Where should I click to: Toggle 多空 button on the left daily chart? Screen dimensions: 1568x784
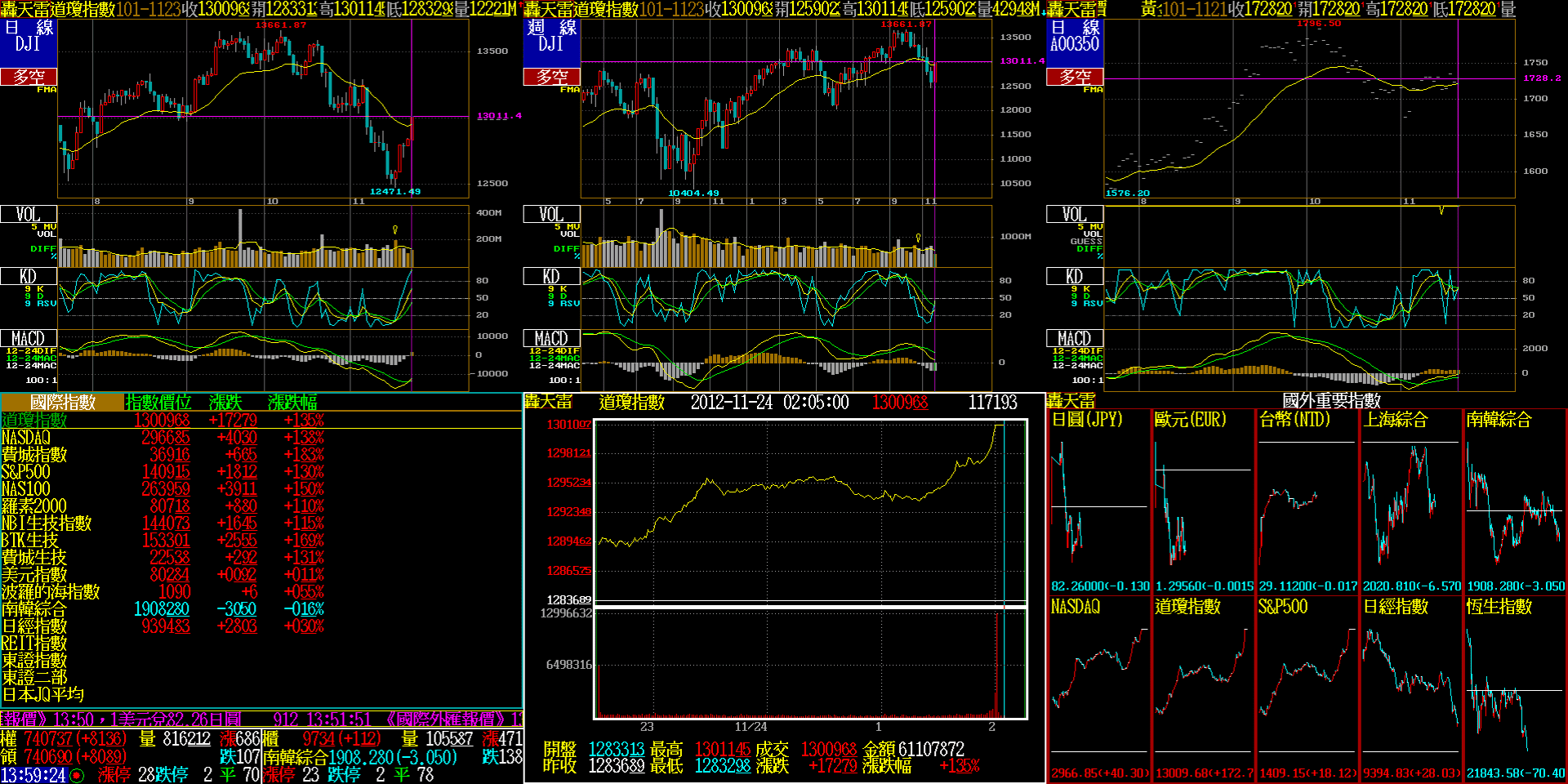click(29, 77)
